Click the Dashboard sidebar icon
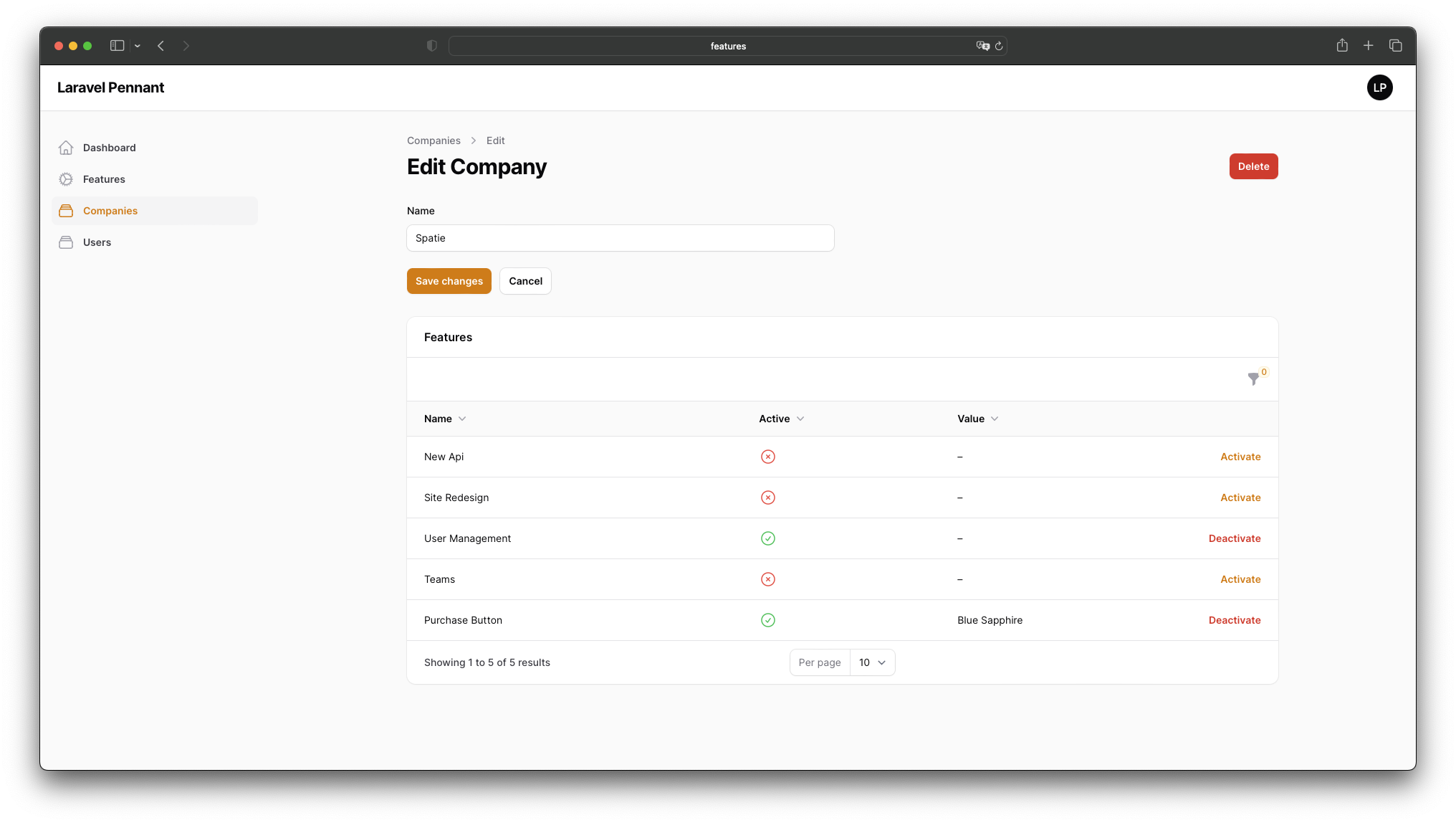The image size is (1456, 823). (x=65, y=147)
